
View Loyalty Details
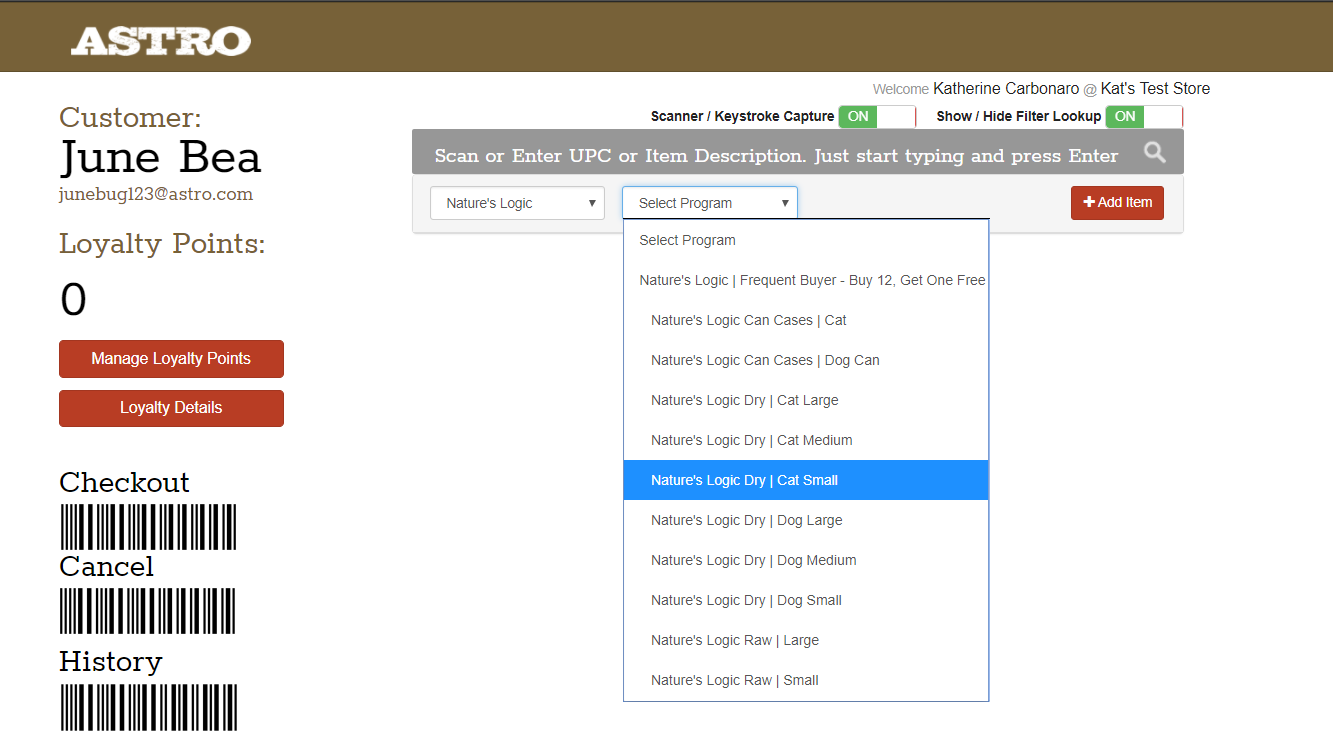(171, 408)
